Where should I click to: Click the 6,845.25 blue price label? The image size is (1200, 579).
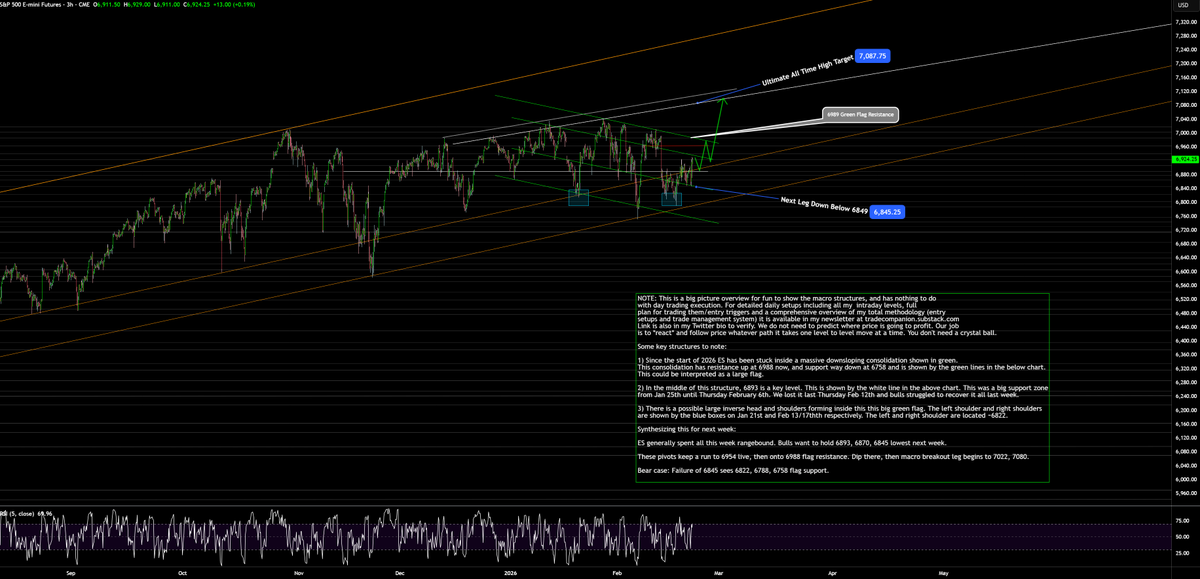pos(887,212)
